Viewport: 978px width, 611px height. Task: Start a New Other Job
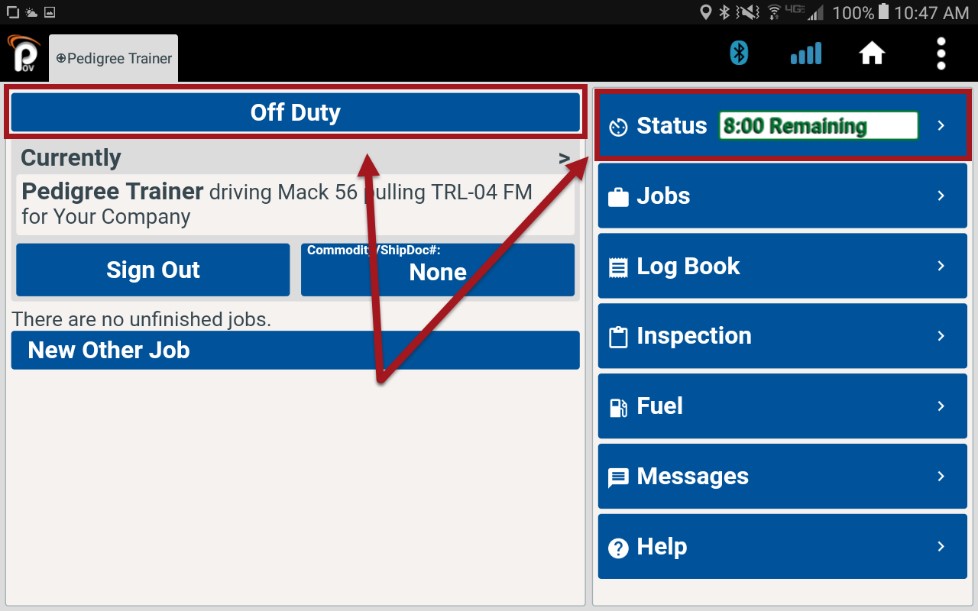point(296,349)
